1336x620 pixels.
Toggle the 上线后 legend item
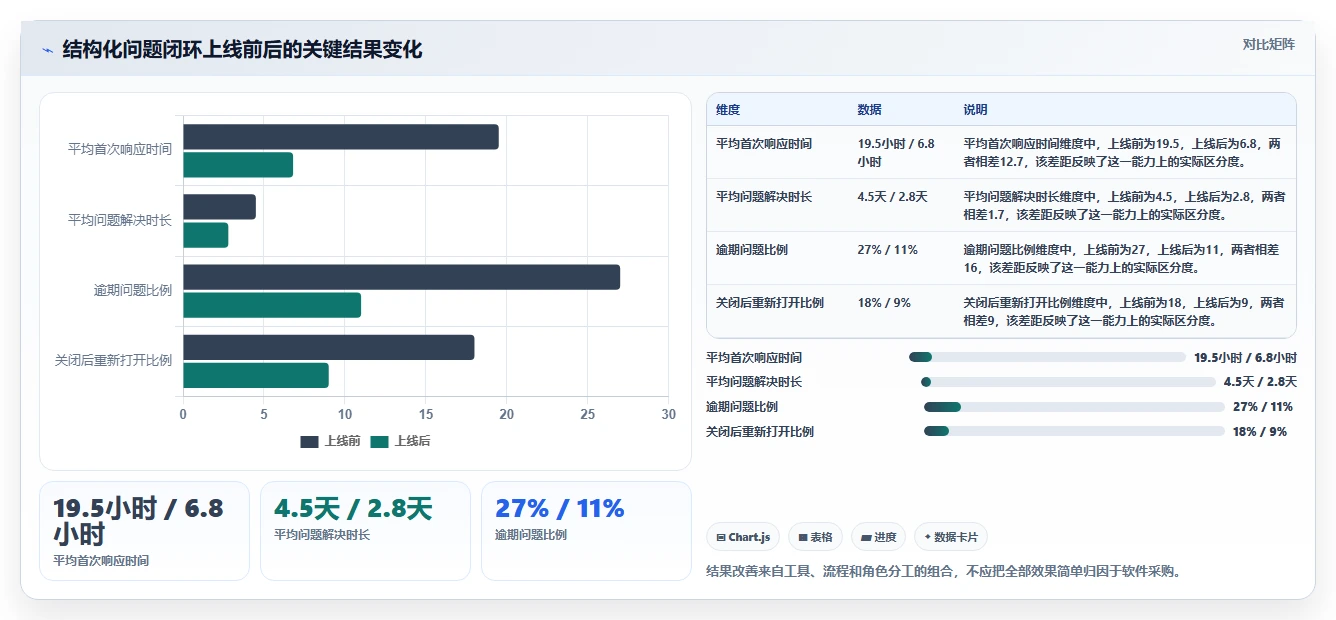pos(400,441)
